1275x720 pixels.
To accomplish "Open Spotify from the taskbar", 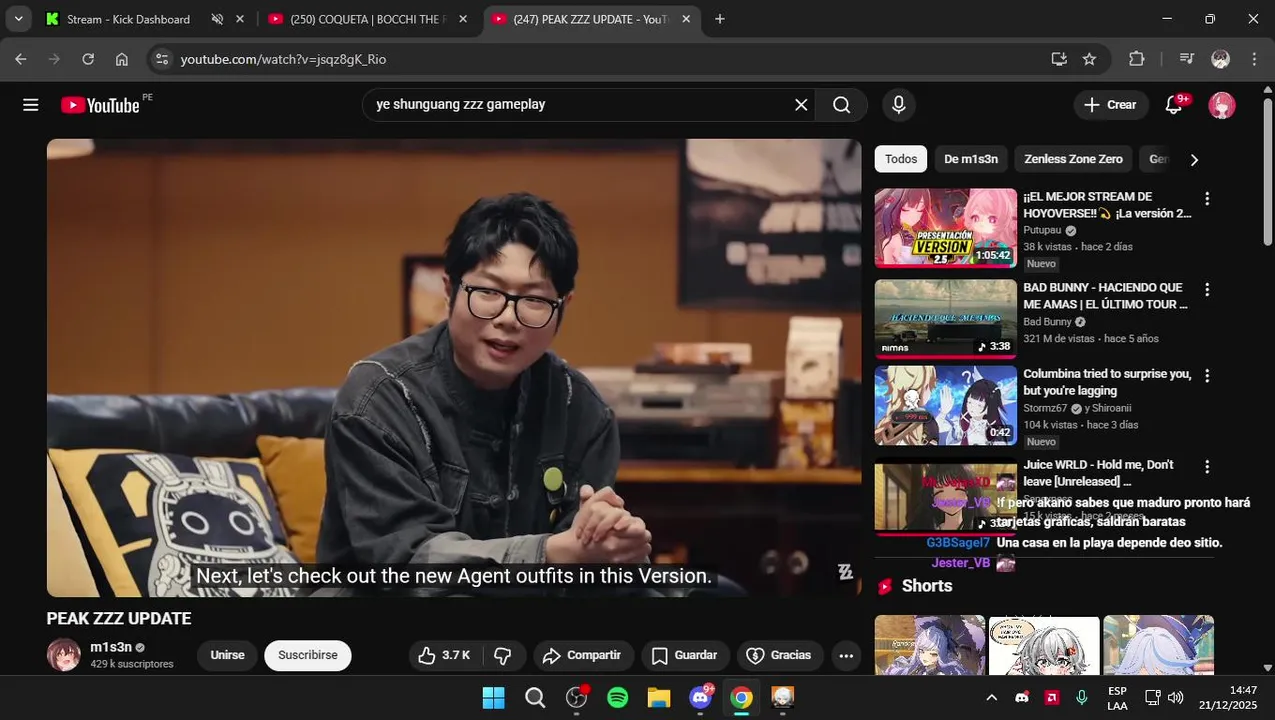I will point(618,697).
